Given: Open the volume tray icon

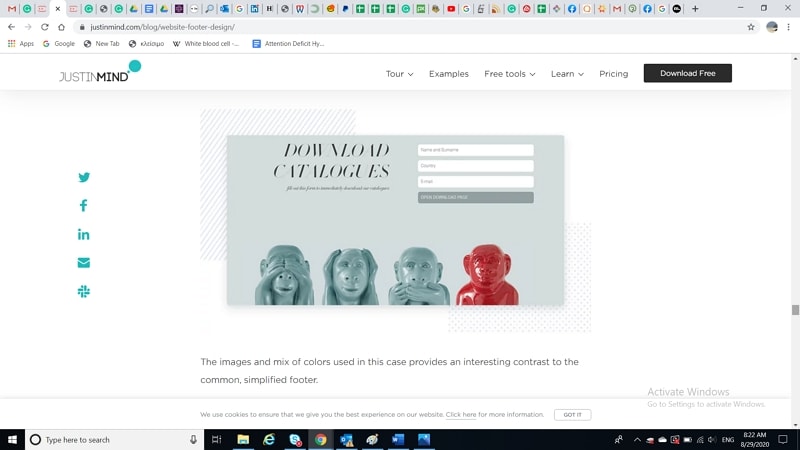Looking at the screenshot, I should (712, 439).
